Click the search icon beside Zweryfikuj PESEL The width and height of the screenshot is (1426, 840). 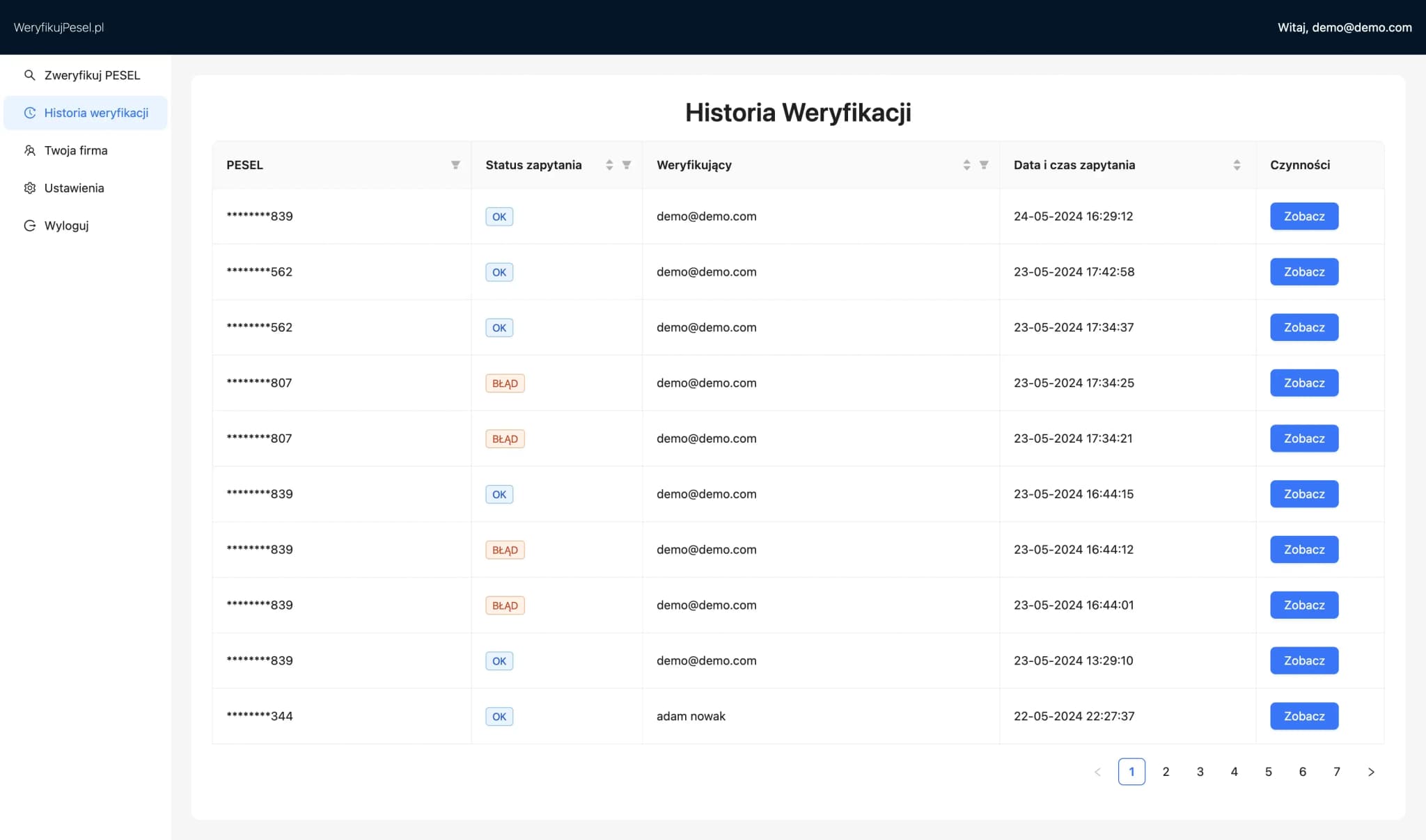coord(30,74)
